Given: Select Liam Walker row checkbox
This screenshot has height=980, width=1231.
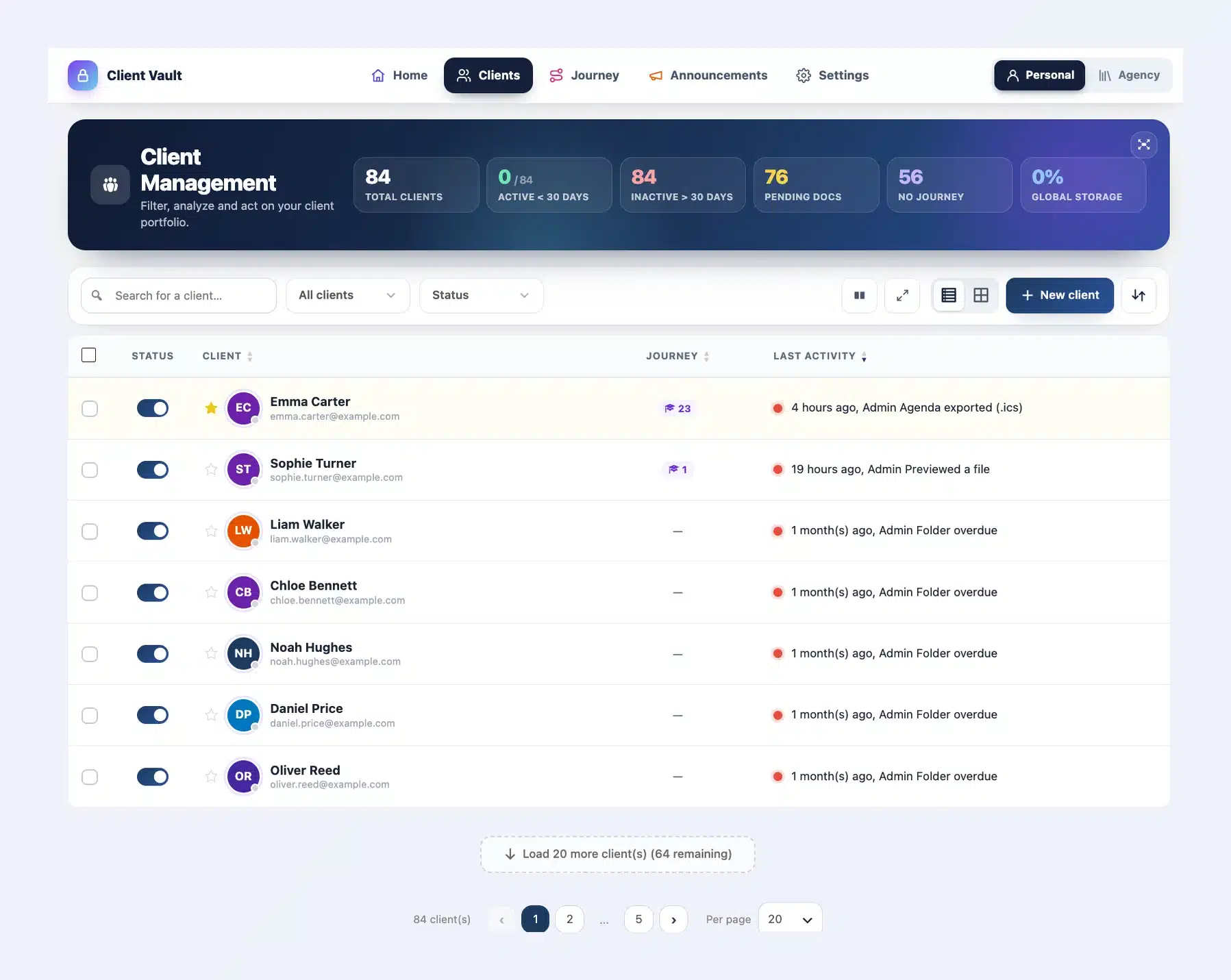Looking at the screenshot, I should pyautogui.click(x=90, y=531).
